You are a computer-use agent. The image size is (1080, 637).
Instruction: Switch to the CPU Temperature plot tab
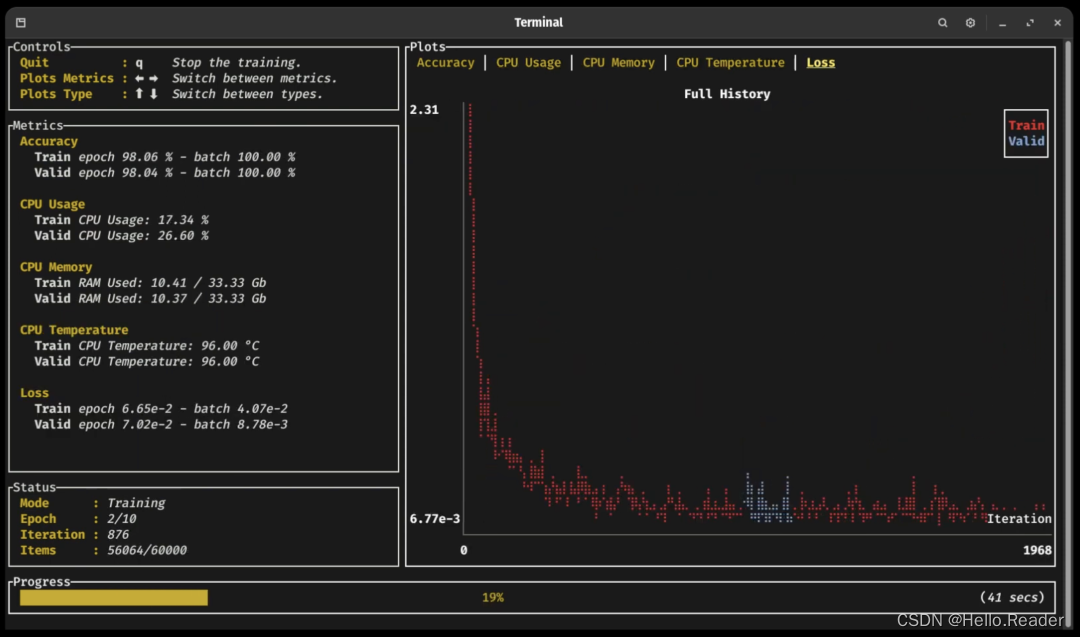(730, 63)
